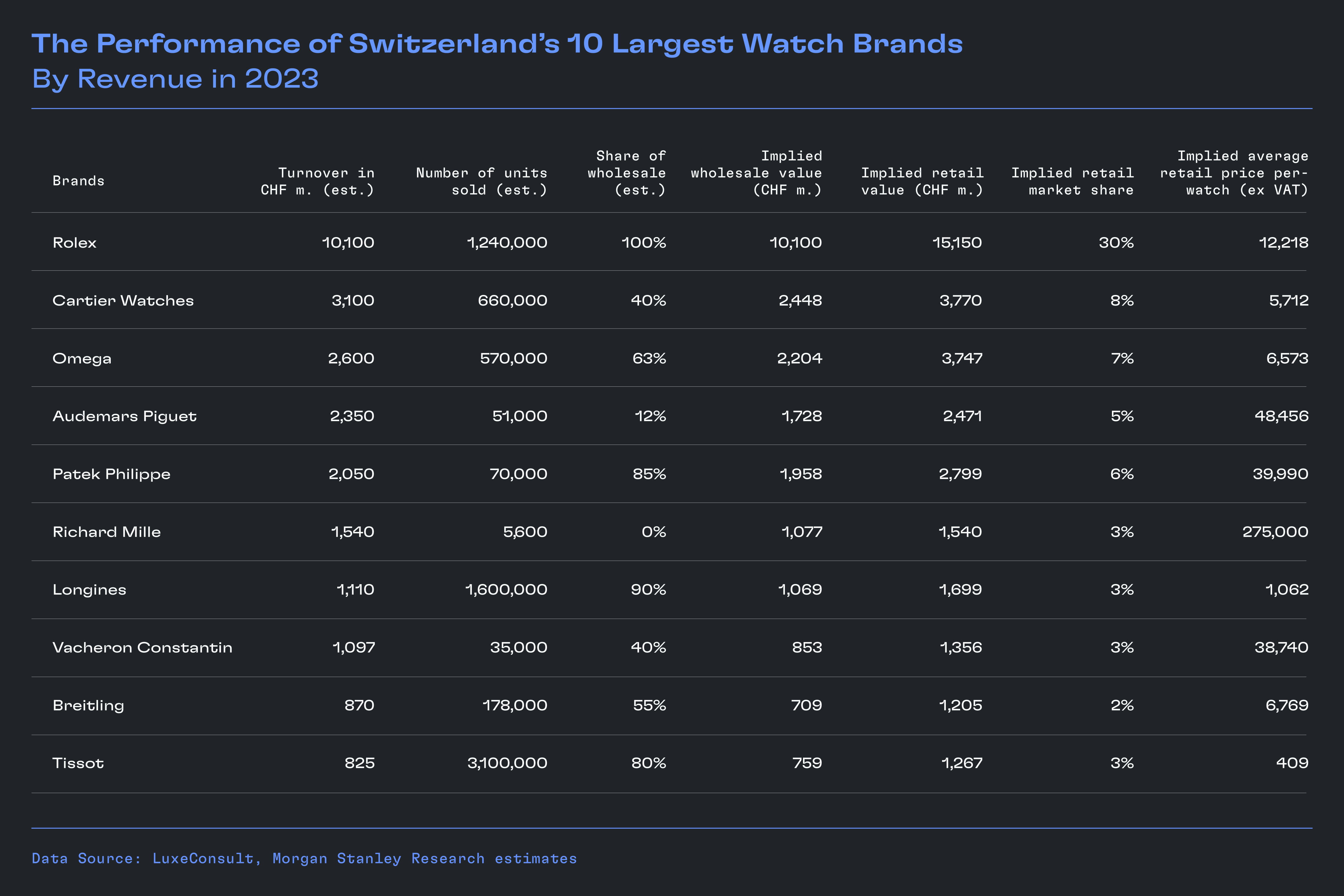1344x896 pixels.
Task: Click Omega wholesale share 63%
Action: point(649,359)
